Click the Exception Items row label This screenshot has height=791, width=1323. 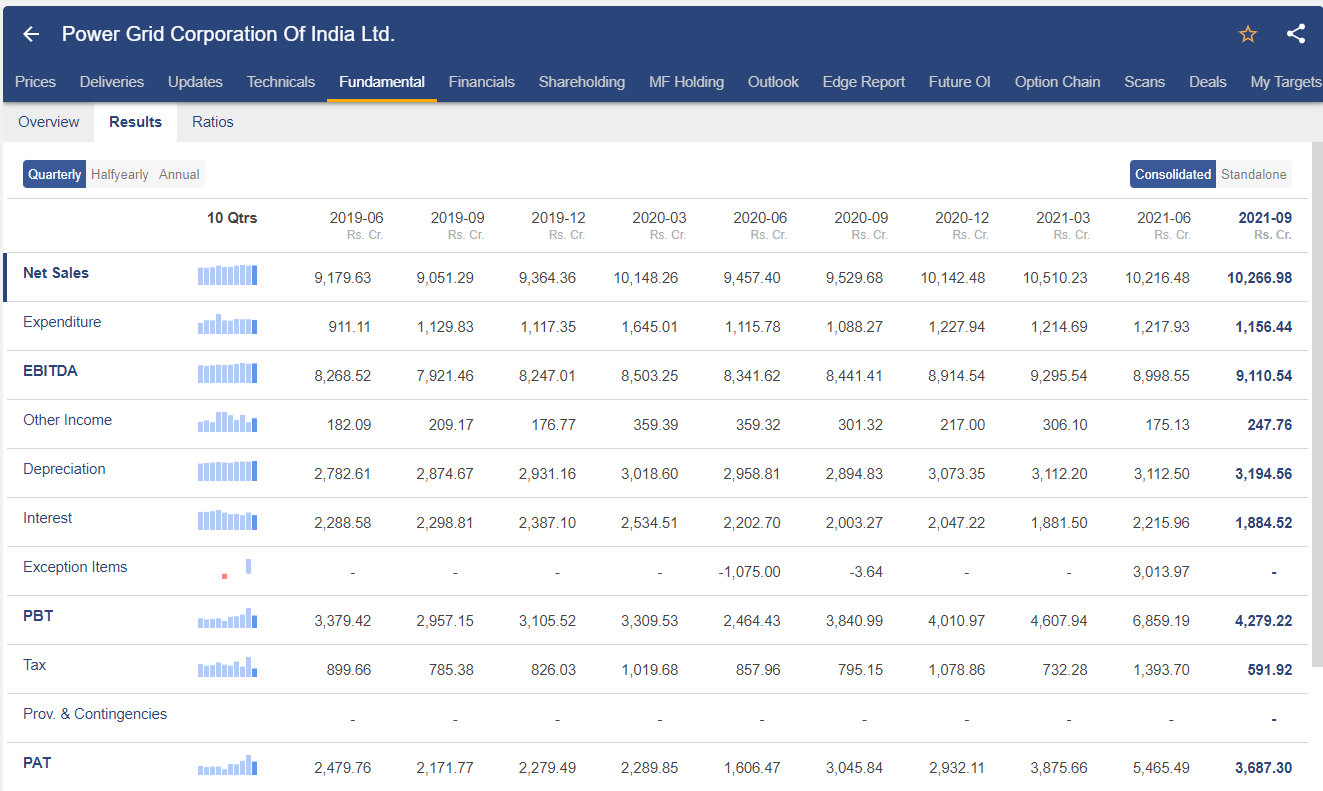tap(75, 567)
